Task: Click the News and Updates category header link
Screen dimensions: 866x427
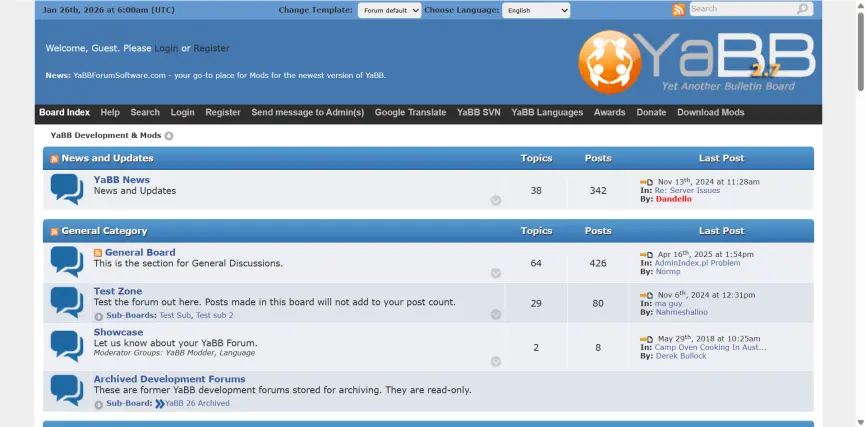Action: pos(108,158)
